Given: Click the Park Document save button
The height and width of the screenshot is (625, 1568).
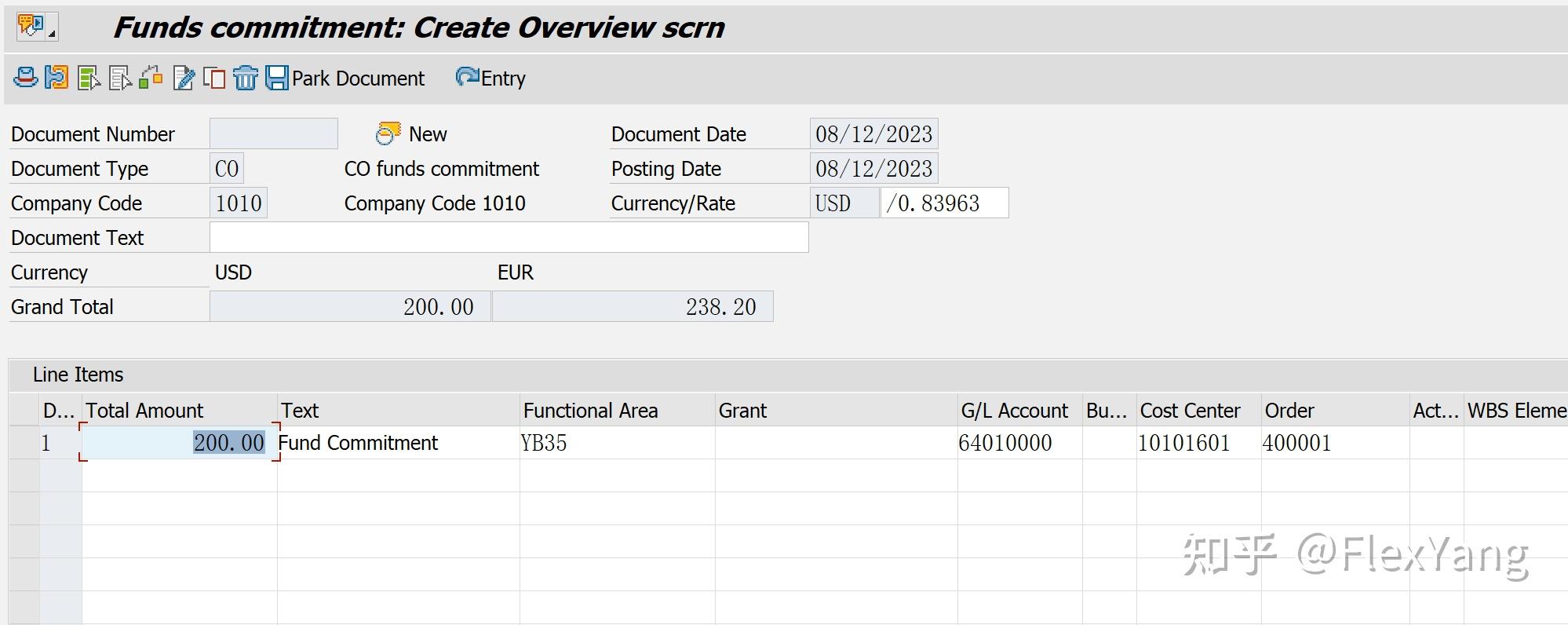Looking at the screenshot, I should point(345,78).
